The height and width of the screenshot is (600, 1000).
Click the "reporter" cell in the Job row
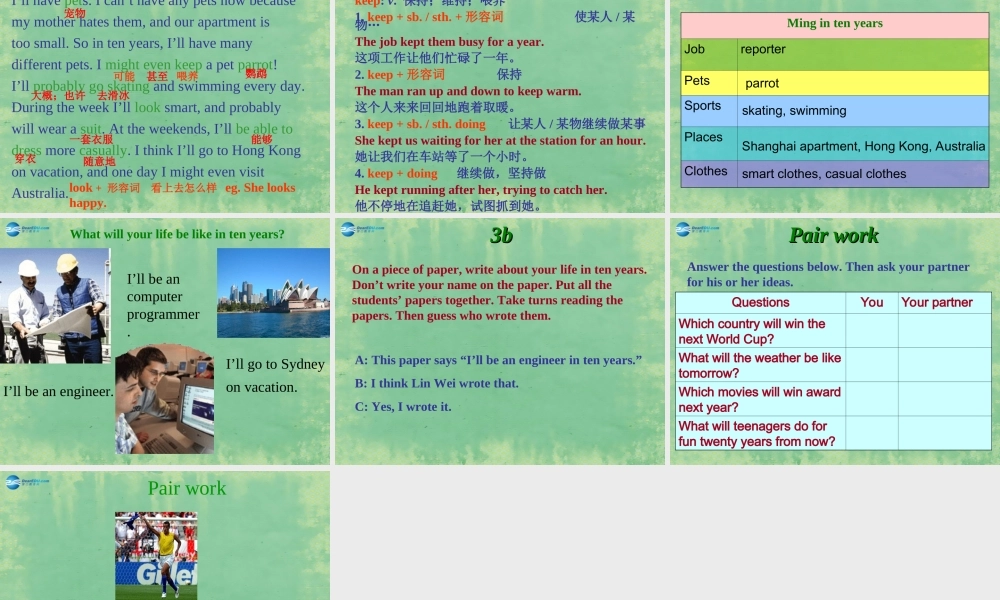[x=863, y=51]
